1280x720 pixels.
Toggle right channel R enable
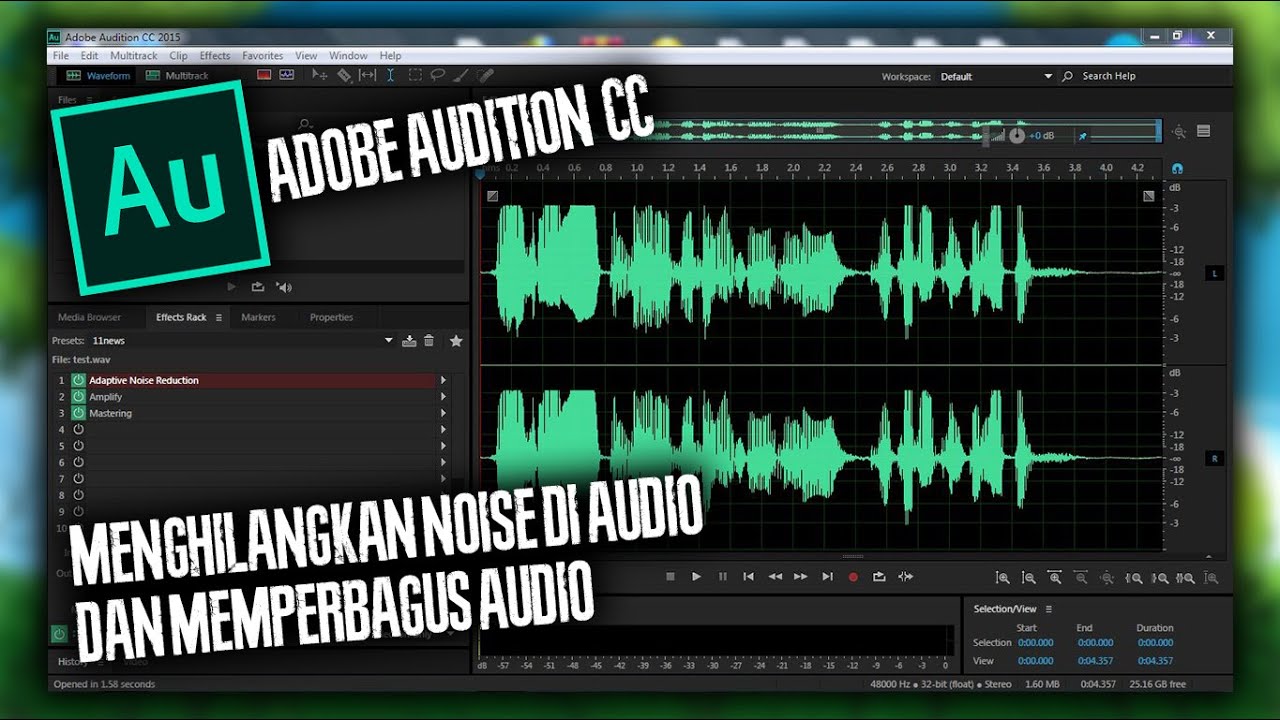1215,458
